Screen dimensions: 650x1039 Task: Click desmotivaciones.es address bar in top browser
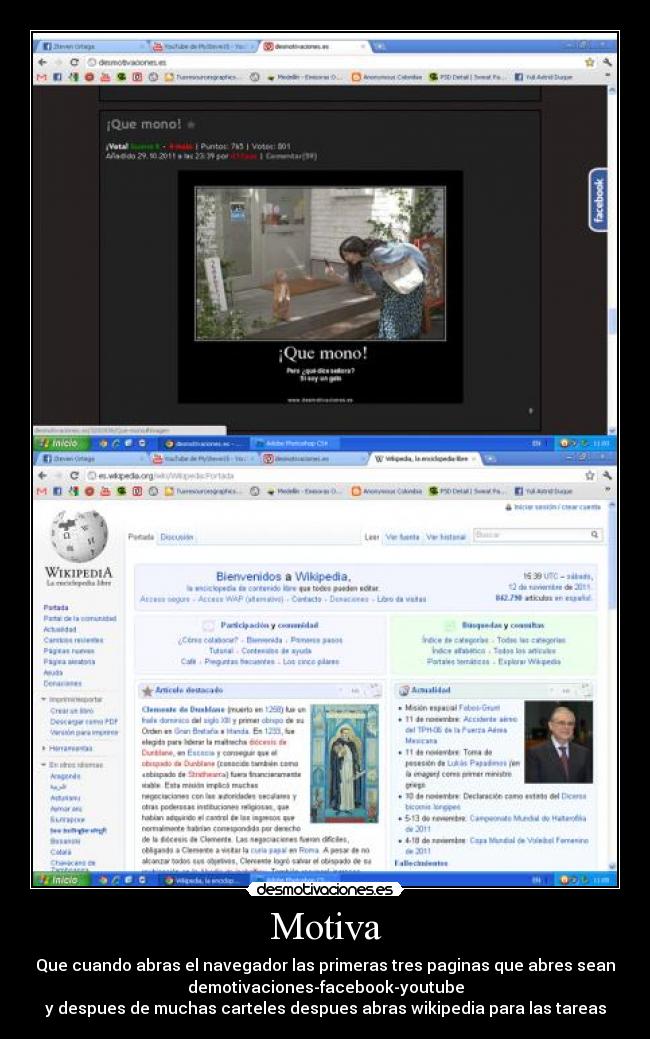(x=331, y=62)
